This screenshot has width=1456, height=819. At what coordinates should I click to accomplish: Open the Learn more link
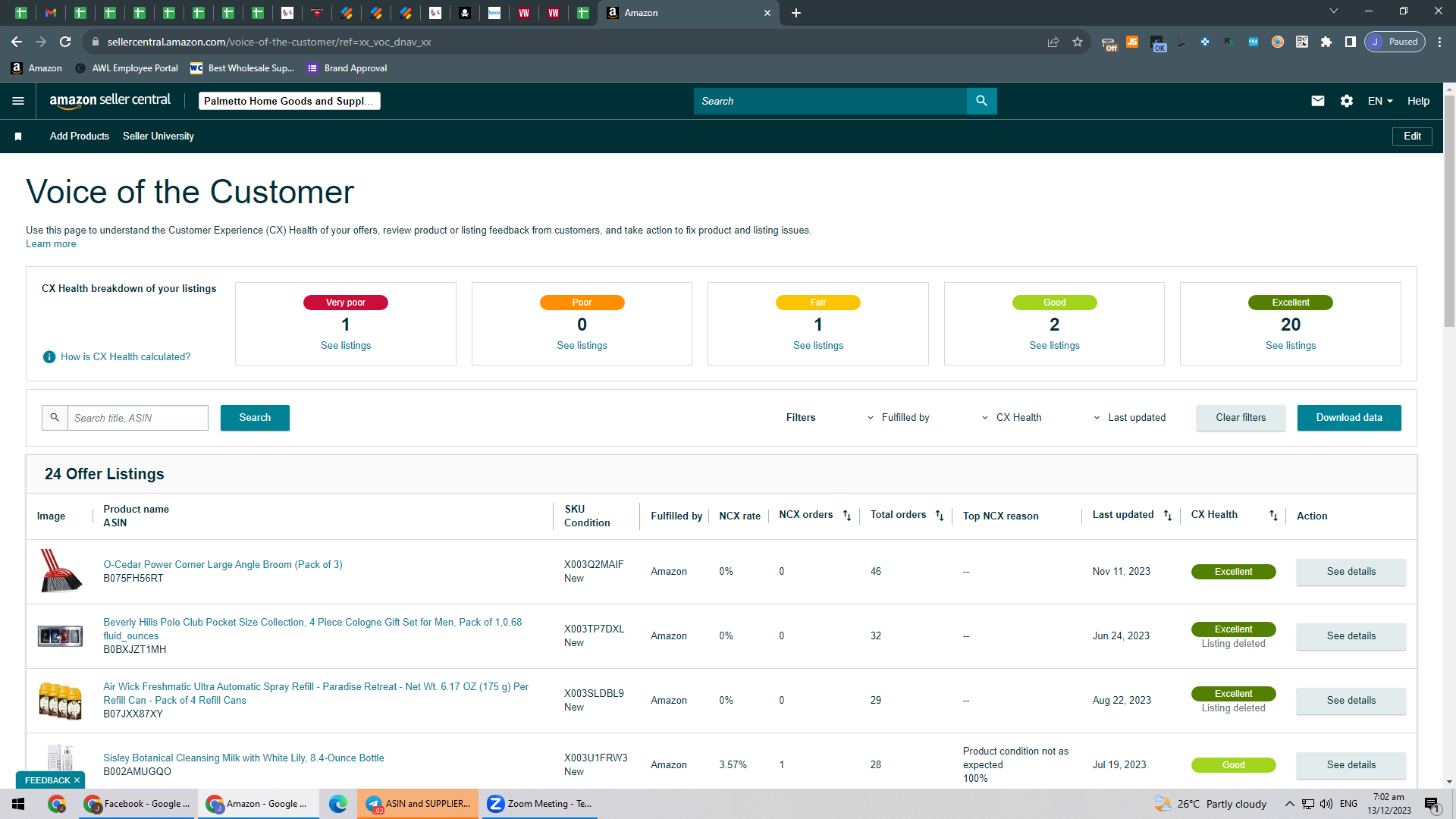pyautogui.click(x=51, y=244)
